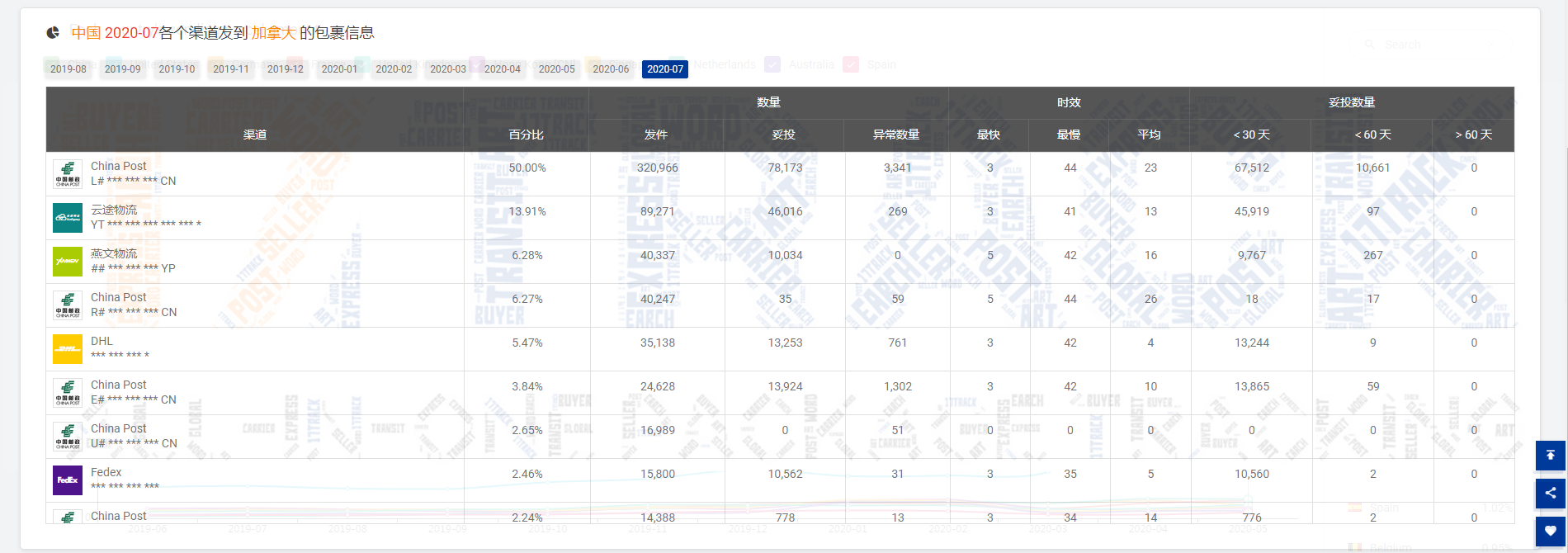
Task: Click the 妥投数量 group header
Action: coord(1352,102)
